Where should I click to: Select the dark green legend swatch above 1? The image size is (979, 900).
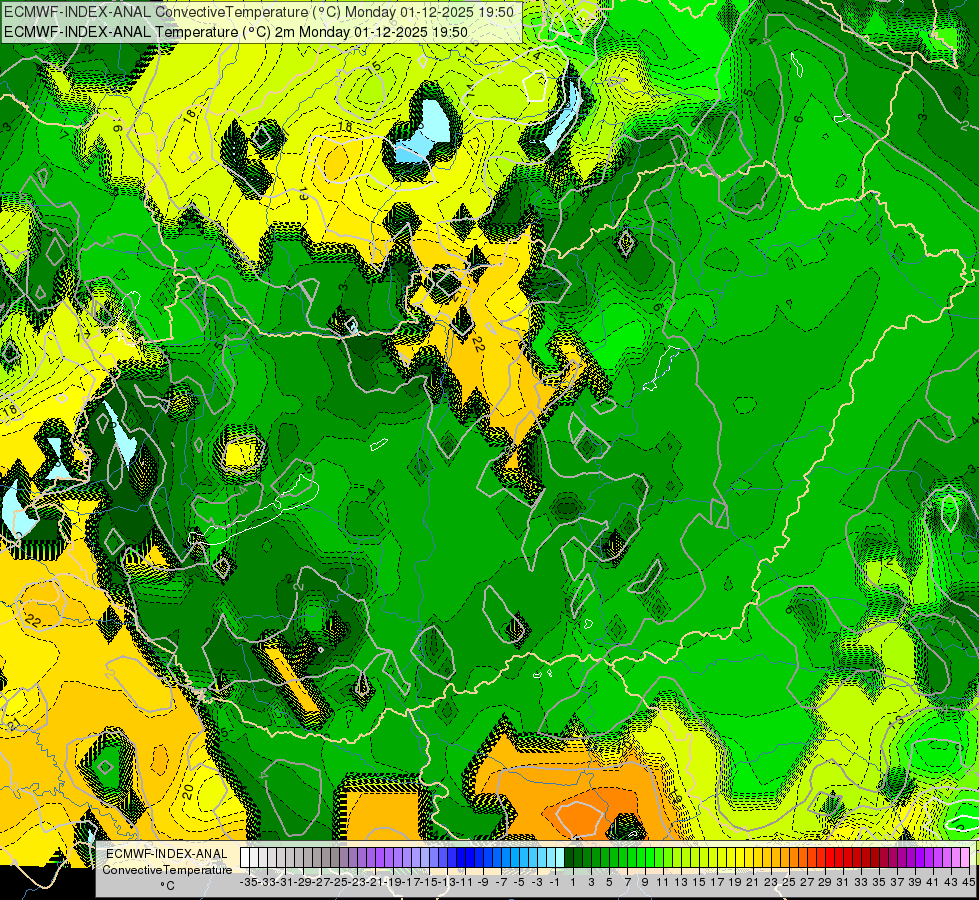click(569, 858)
